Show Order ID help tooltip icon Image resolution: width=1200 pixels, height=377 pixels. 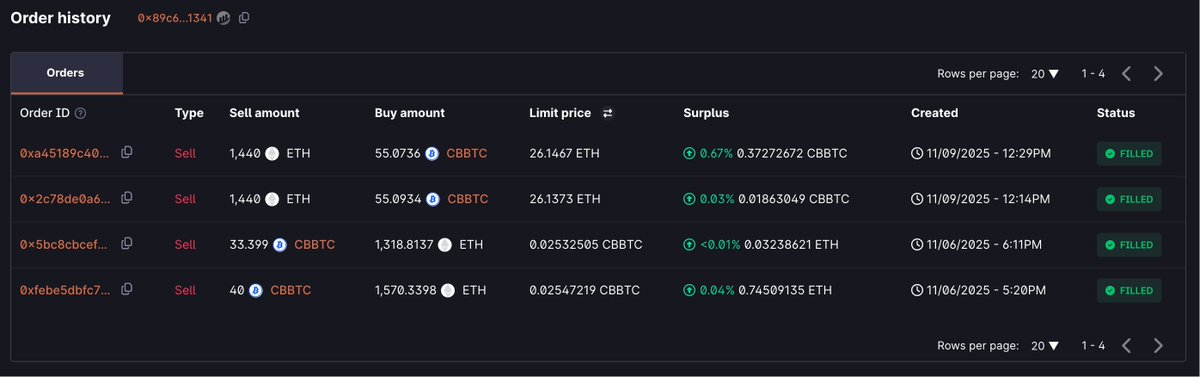tap(80, 114)
